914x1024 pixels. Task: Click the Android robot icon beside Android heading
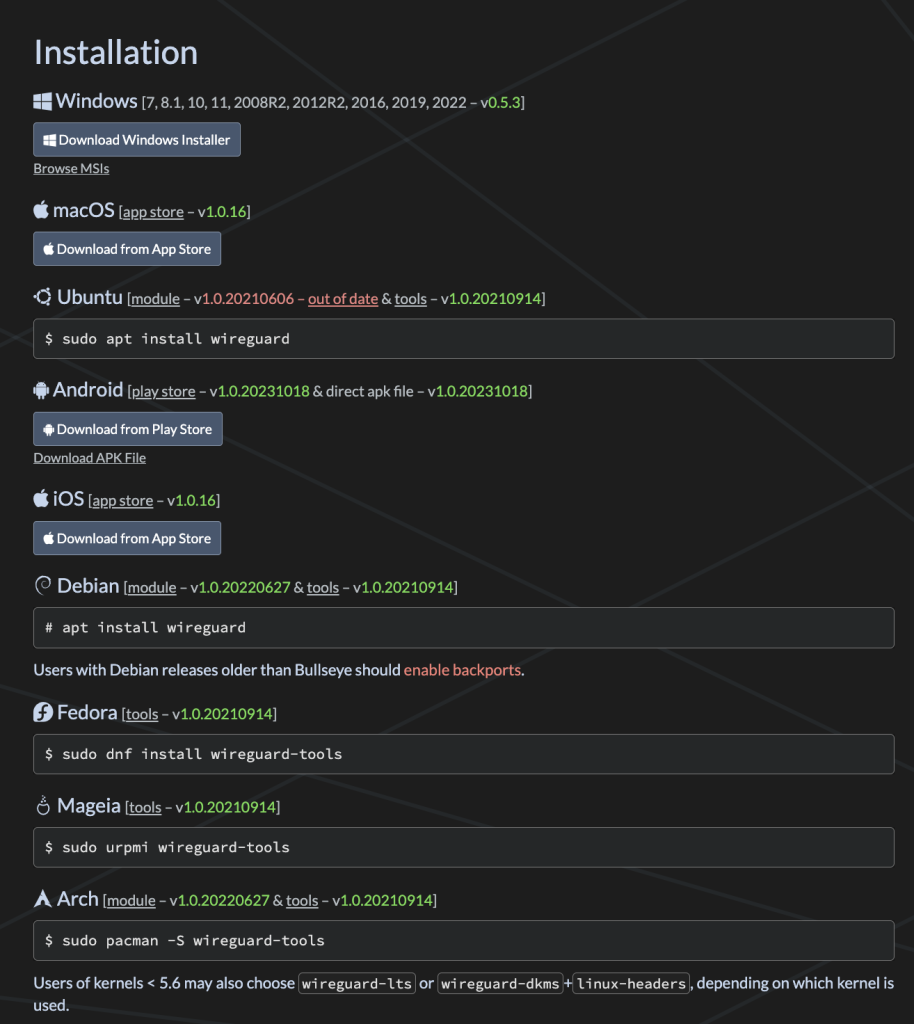(41, 390)
